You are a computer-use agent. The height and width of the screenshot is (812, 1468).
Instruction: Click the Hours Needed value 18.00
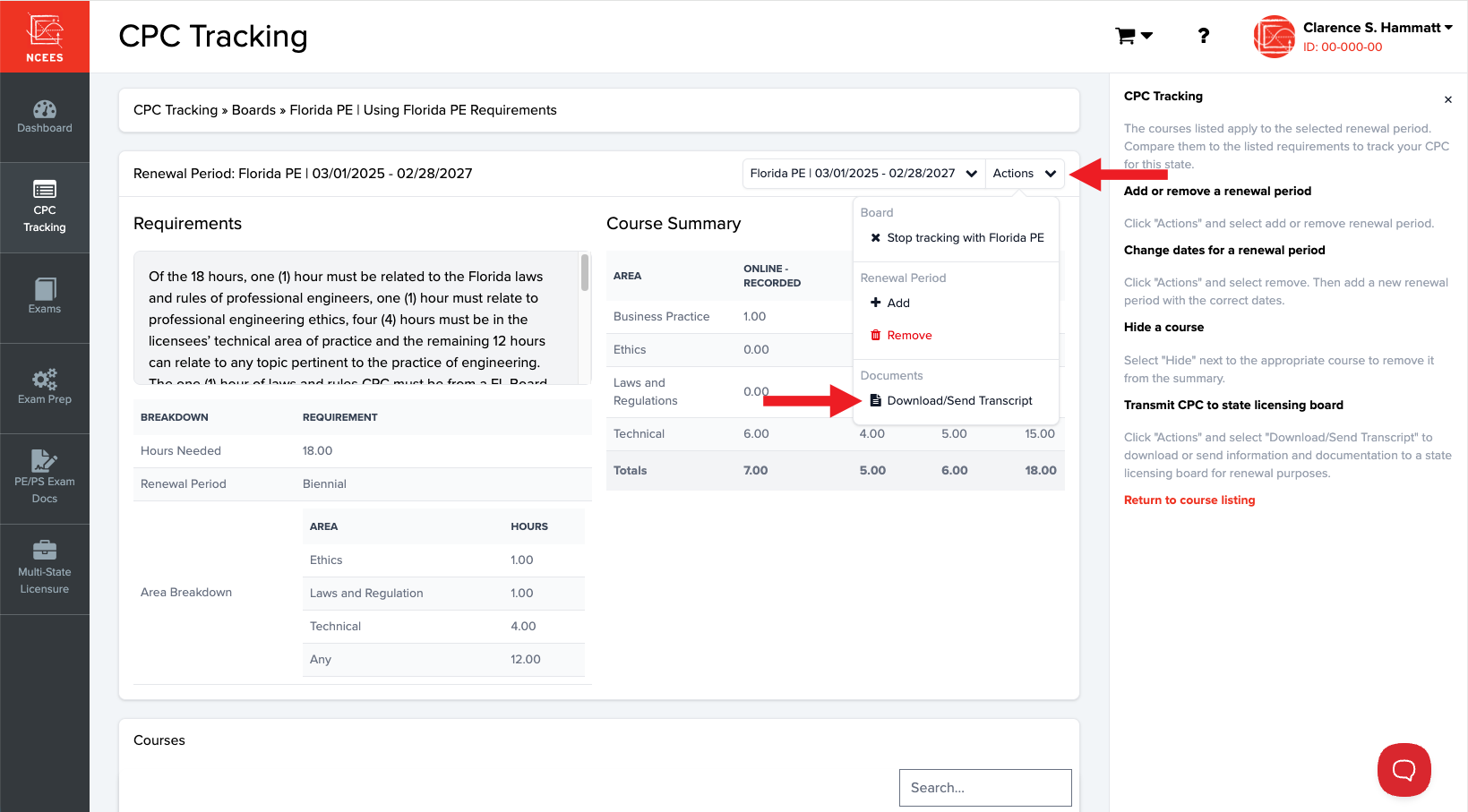(x=317, y=450)
